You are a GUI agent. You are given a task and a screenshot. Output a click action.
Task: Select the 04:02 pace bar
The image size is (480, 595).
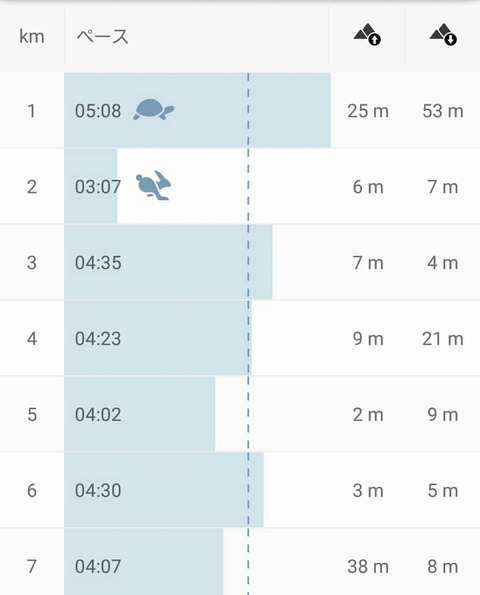tap(139, 414)
